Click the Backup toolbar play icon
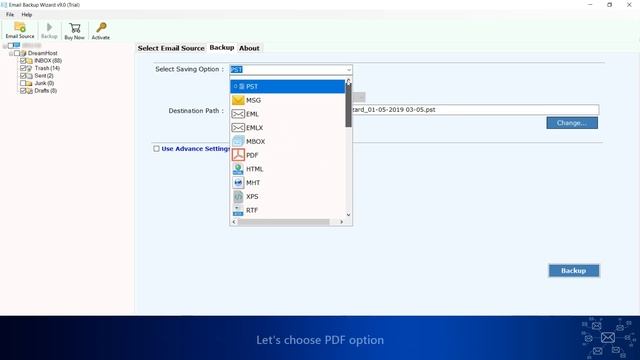 point(49,27)
